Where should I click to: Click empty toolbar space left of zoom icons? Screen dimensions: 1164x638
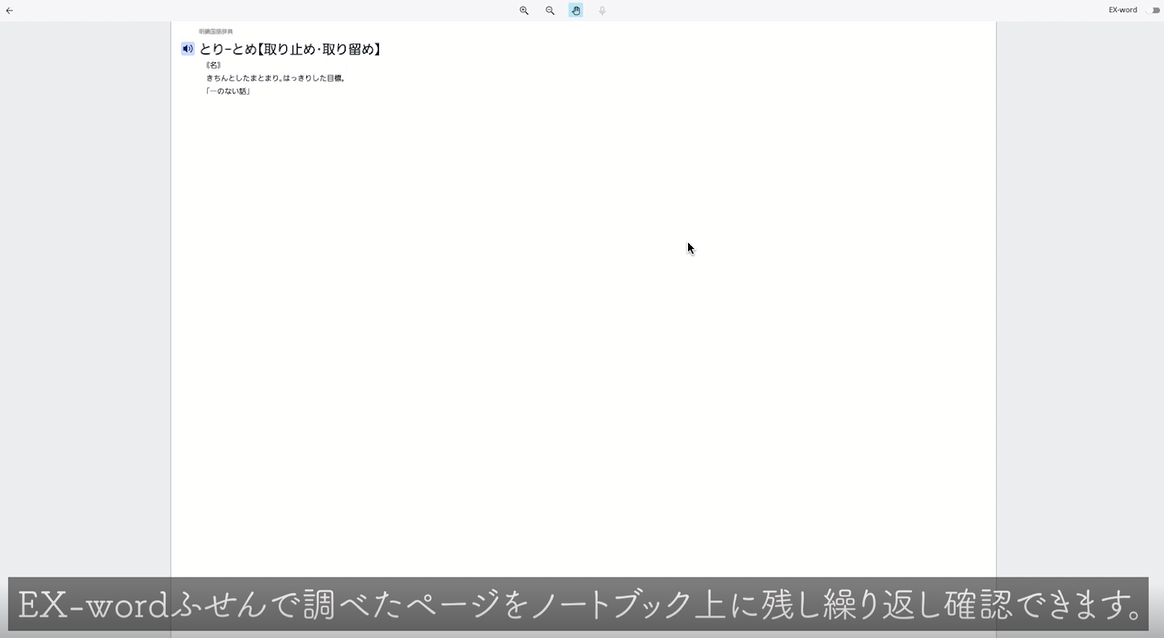click(x=300, y=10)
